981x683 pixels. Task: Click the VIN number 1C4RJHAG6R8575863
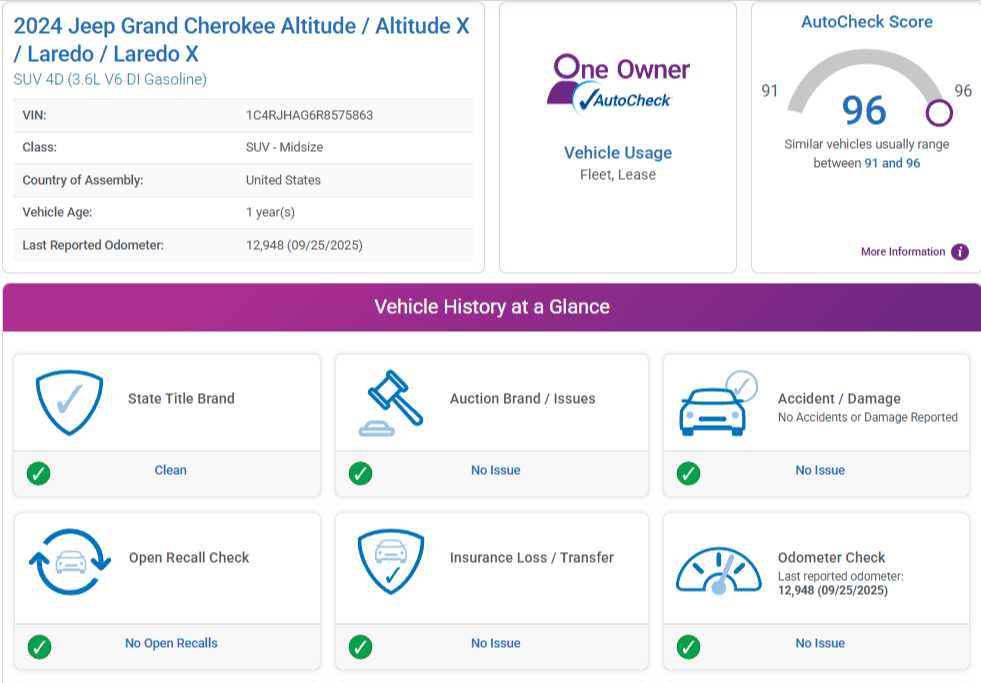309,115
